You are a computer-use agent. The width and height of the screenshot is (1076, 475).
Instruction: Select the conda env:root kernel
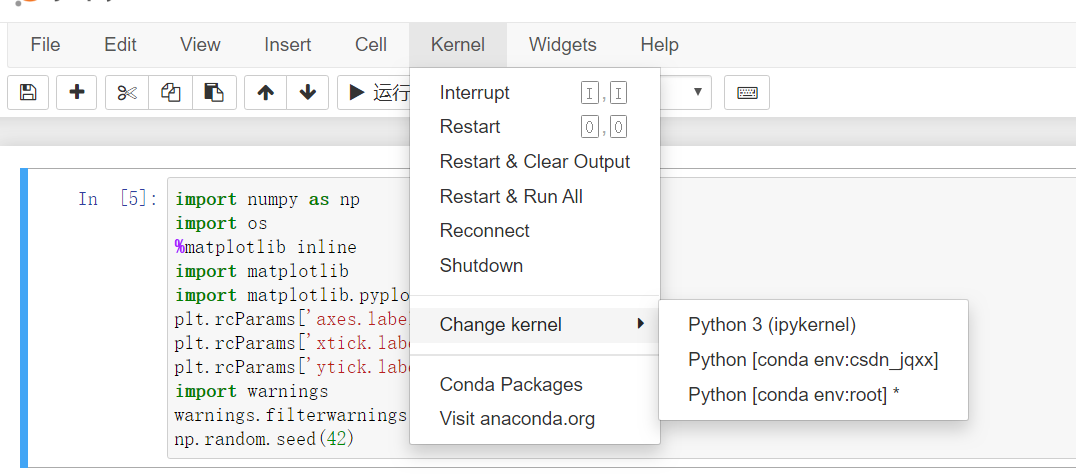794,395
